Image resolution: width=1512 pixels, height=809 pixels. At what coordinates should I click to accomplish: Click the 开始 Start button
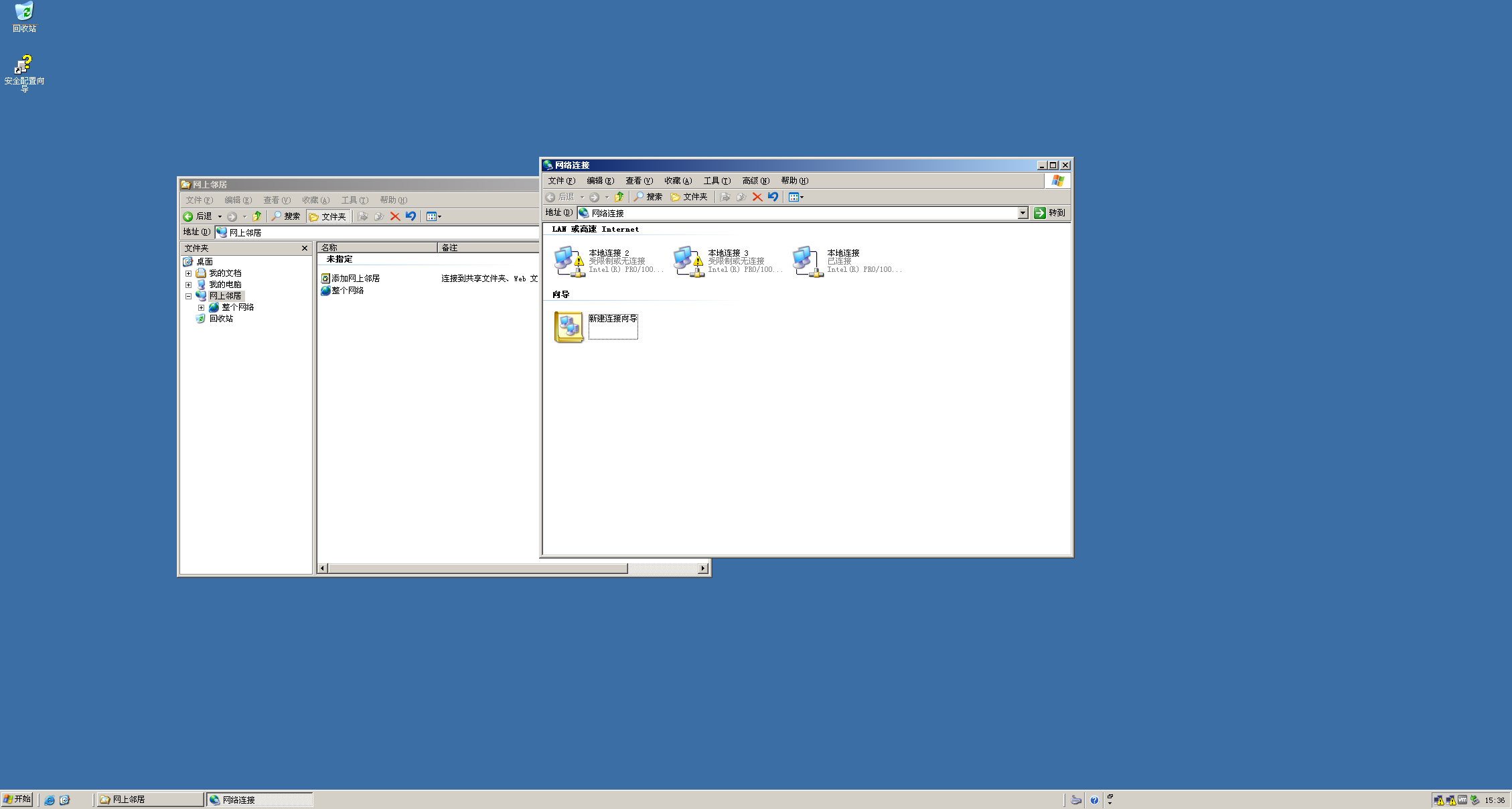click(x=17, y=799)
